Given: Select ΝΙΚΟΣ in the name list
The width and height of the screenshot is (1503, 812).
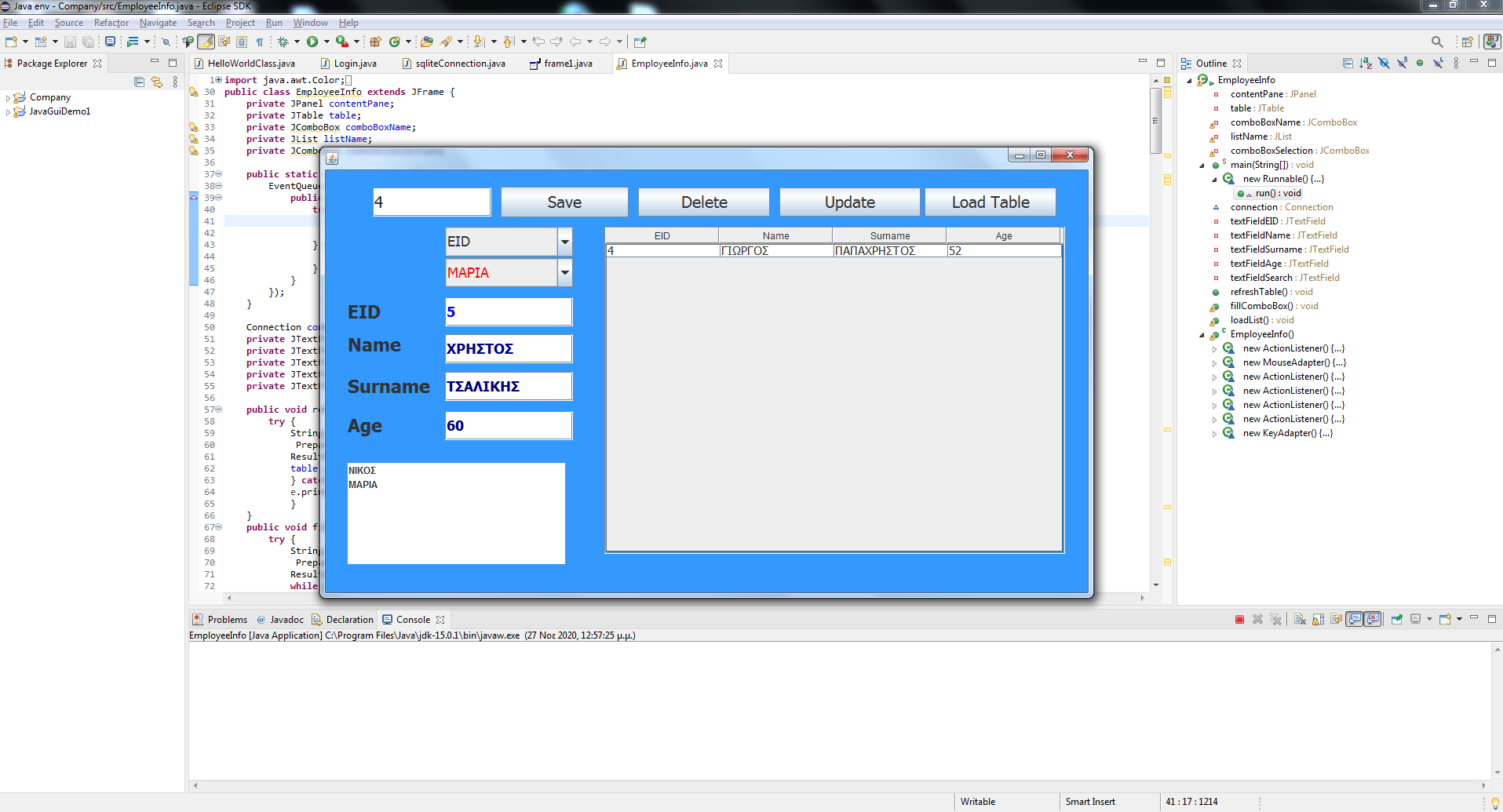Looking at the screenshot, I should point(456,471).
